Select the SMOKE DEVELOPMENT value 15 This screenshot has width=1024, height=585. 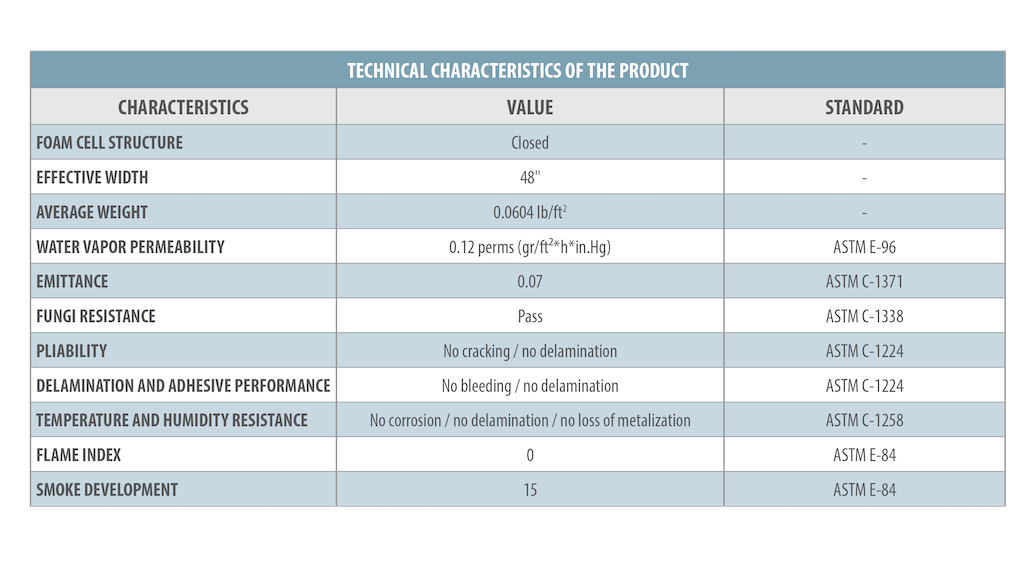coord(530,490)
